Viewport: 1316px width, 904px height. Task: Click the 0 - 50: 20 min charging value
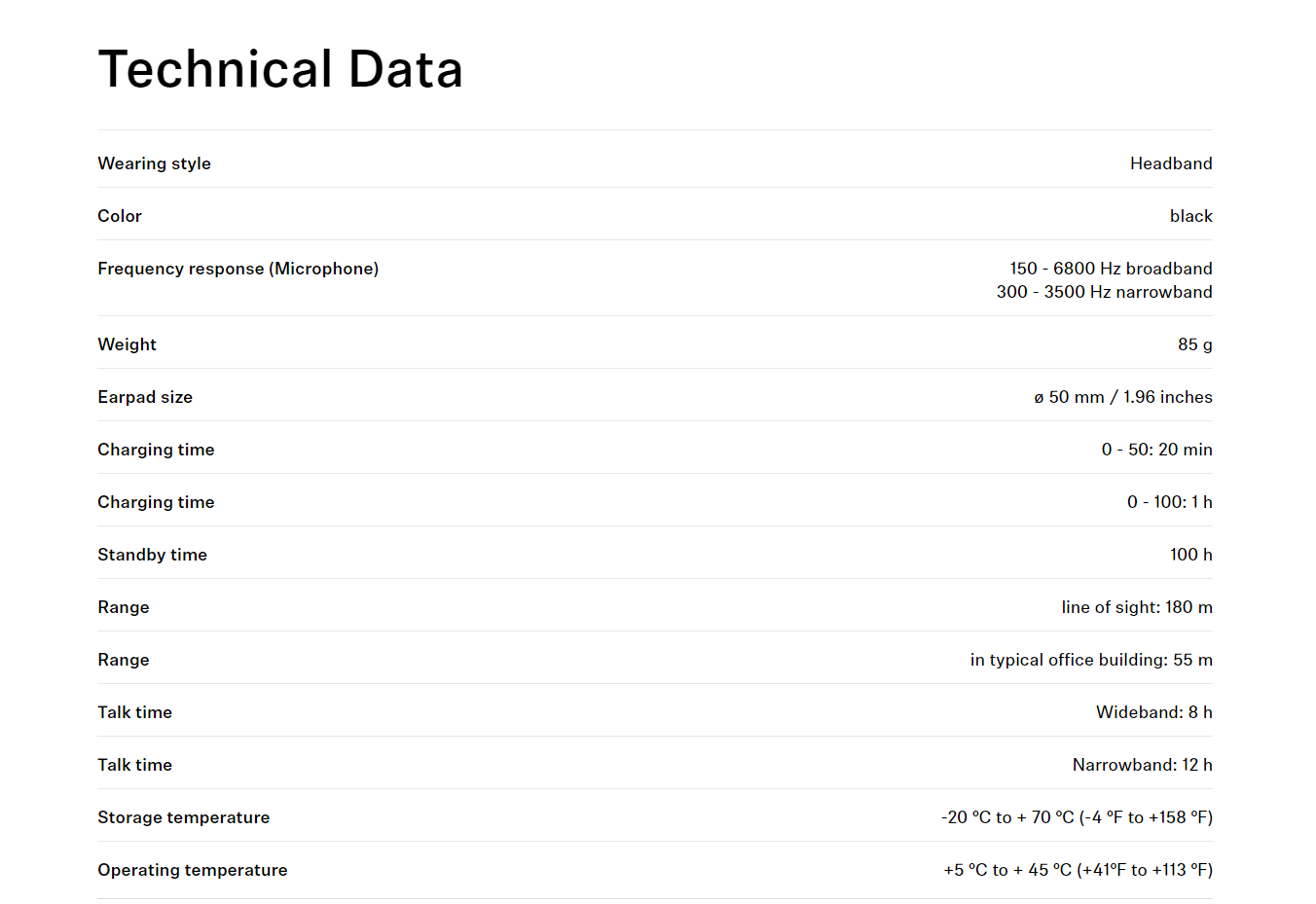[x=1156, y=450]
